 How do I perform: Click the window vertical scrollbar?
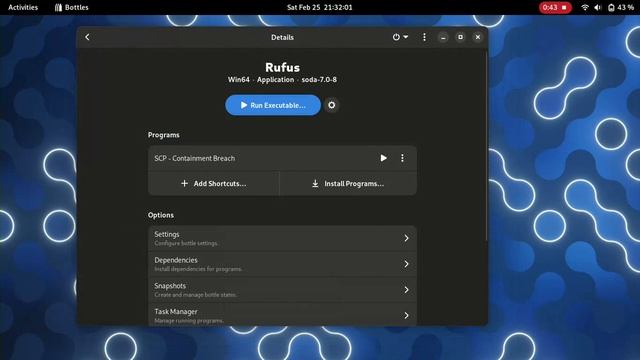[x=486, y=145]
